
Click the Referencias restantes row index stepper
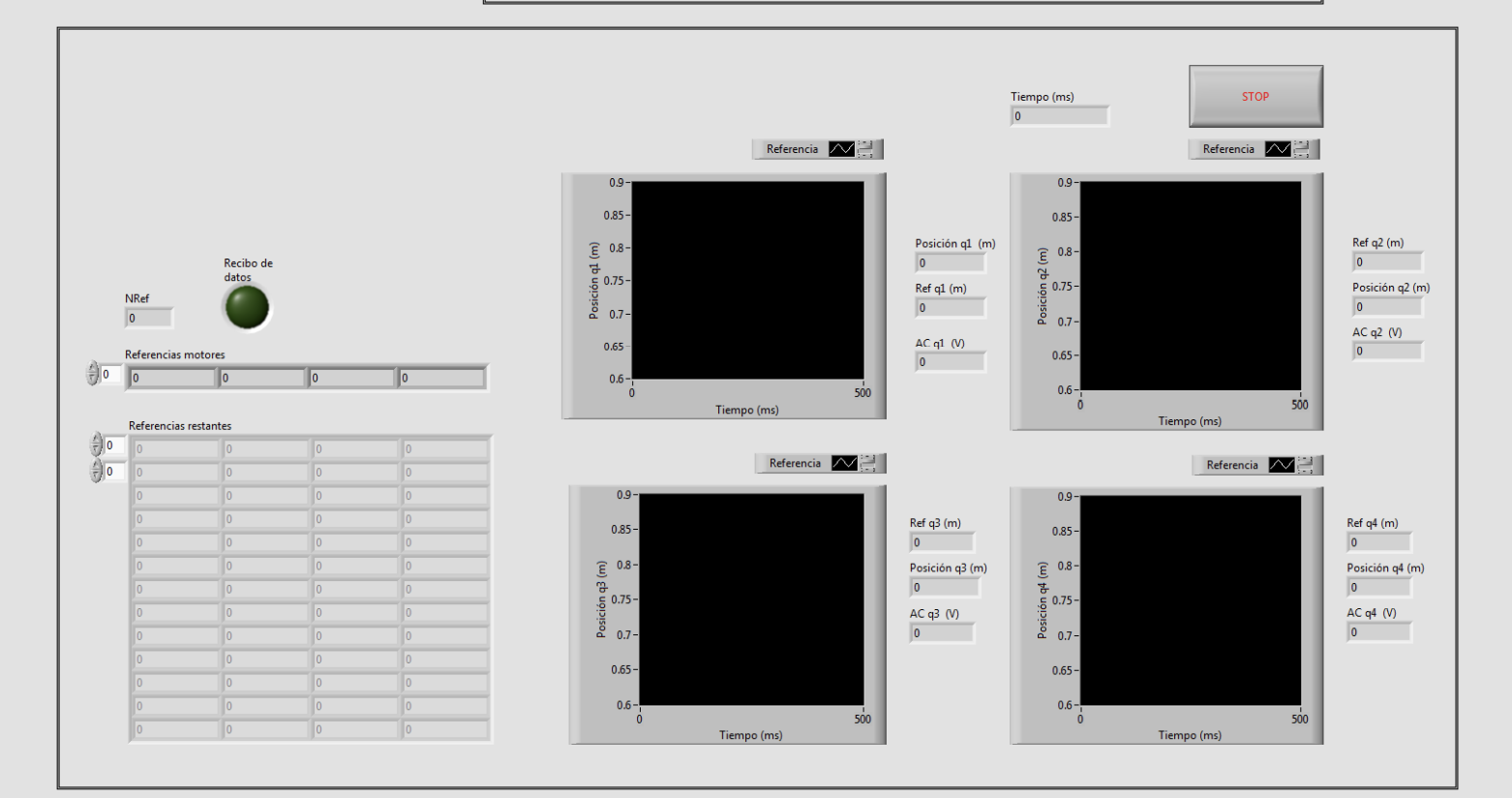click(96, 445)
